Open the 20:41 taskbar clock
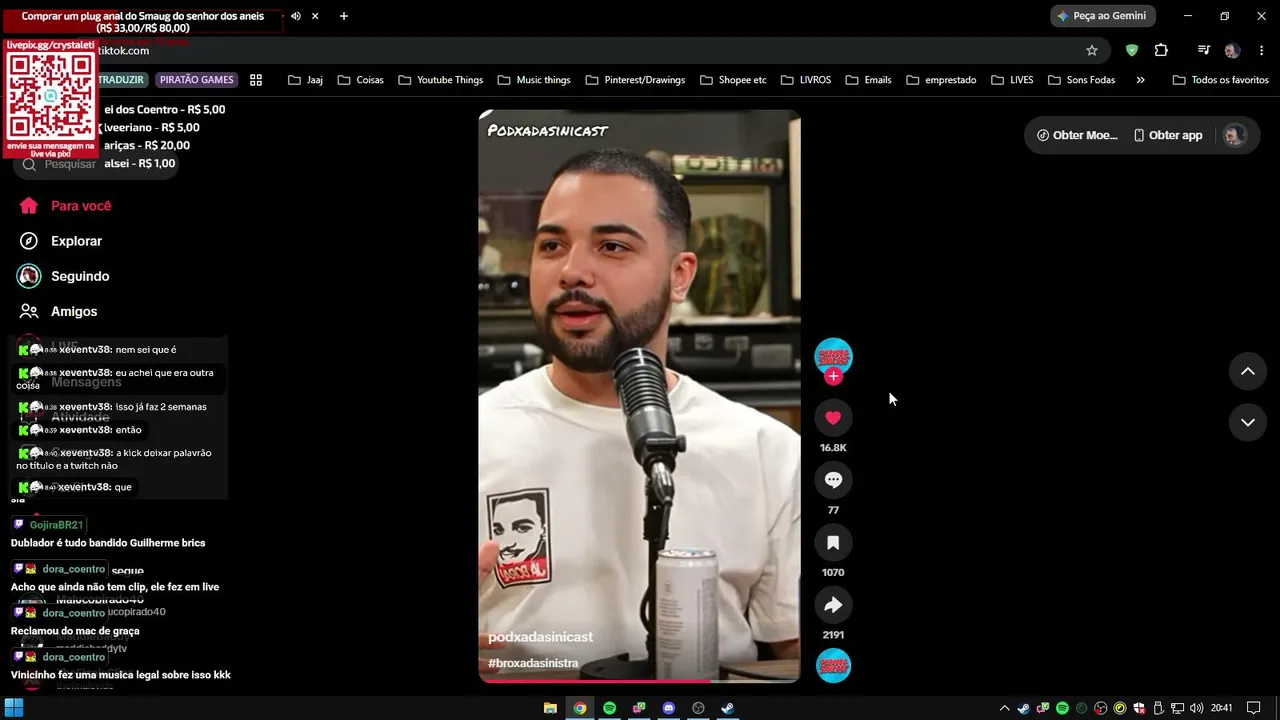 pyautogui.click(x=1221, y=708)
